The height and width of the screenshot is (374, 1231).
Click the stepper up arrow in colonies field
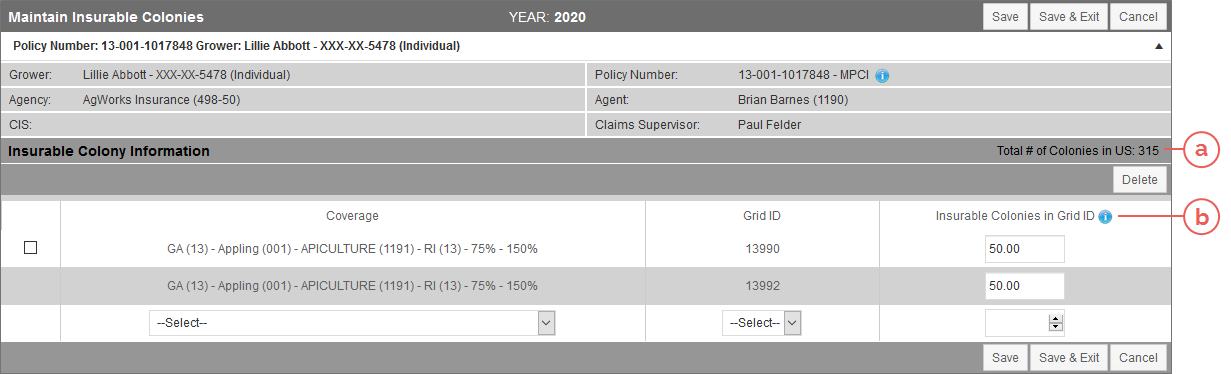coord(1057,318)
